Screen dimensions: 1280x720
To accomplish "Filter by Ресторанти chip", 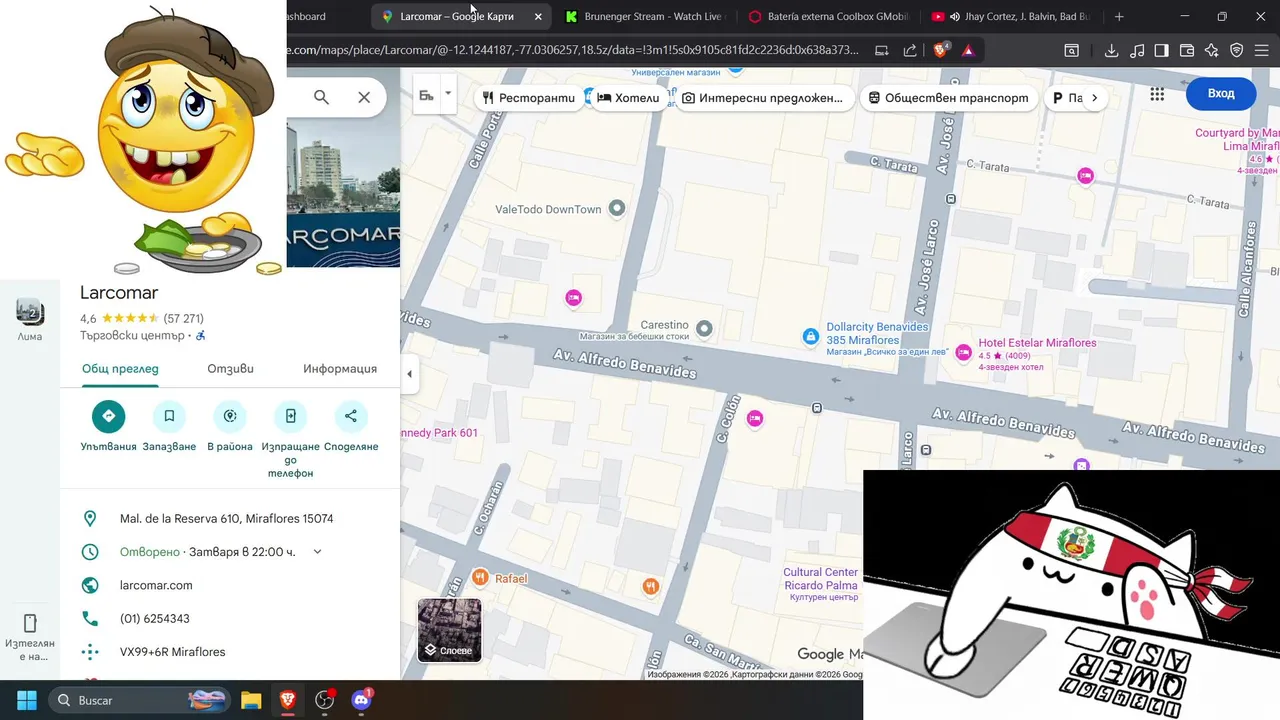I will pos(529,98).
